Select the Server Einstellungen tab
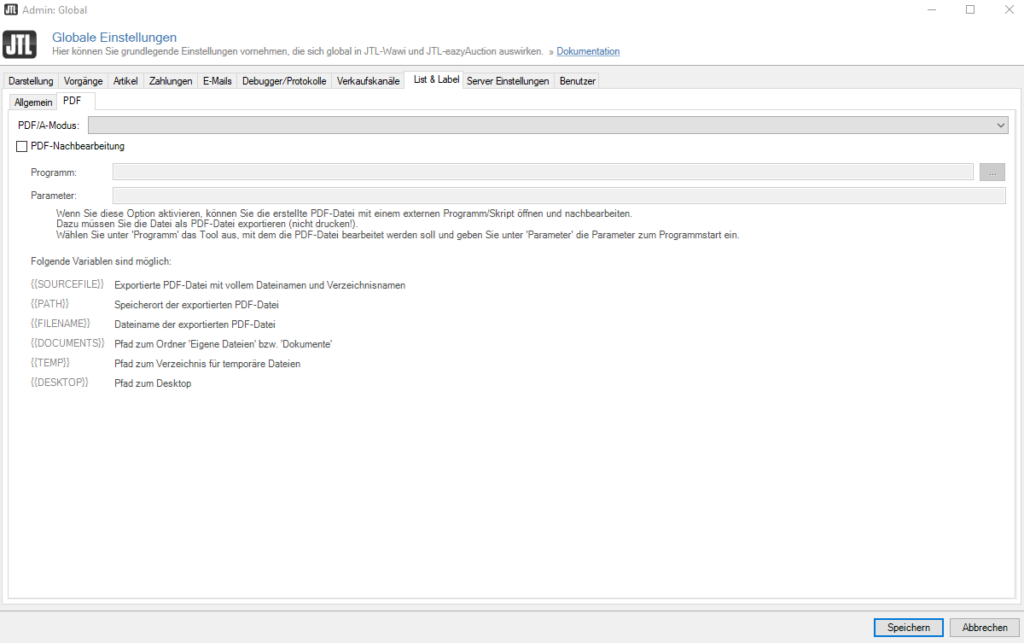 coord(508,81)
